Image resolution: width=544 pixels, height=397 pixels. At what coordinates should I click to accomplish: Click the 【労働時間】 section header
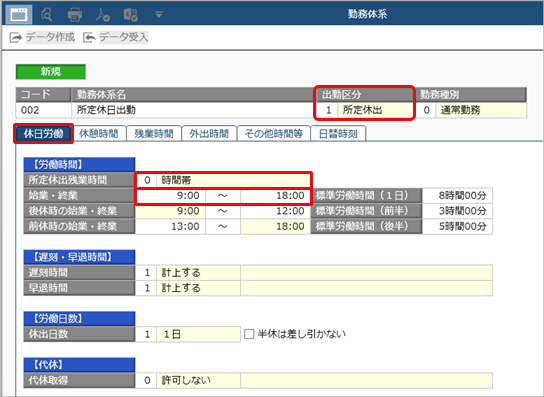coord(79,164)
